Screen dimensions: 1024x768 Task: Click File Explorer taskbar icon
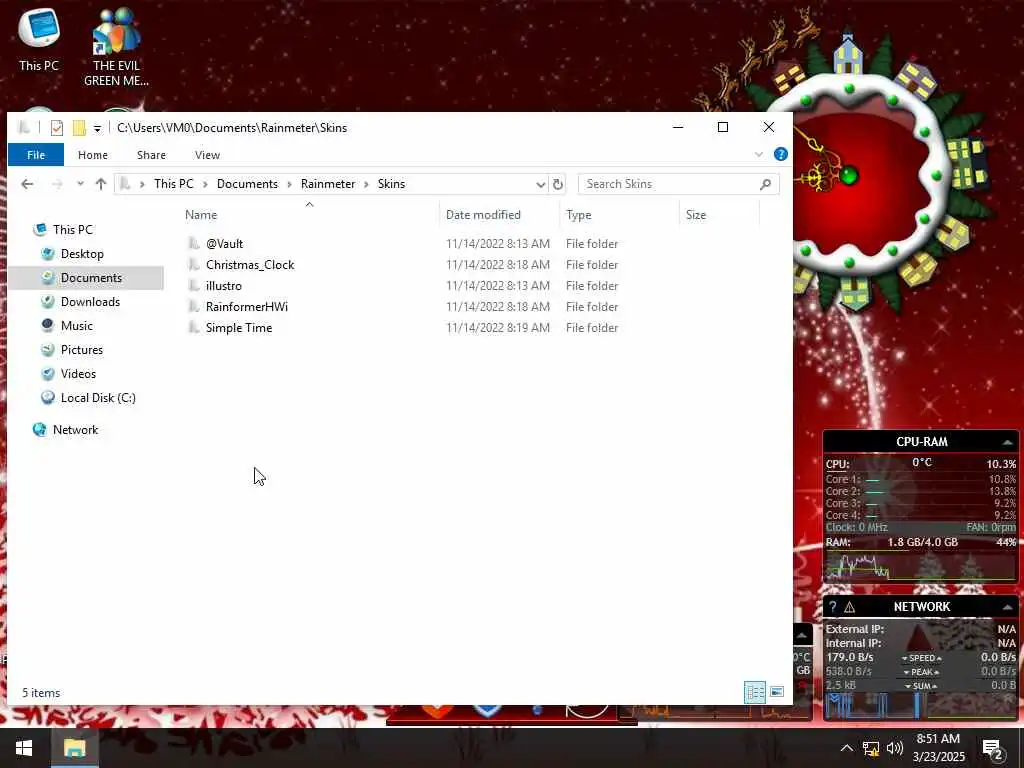point(74,748)
